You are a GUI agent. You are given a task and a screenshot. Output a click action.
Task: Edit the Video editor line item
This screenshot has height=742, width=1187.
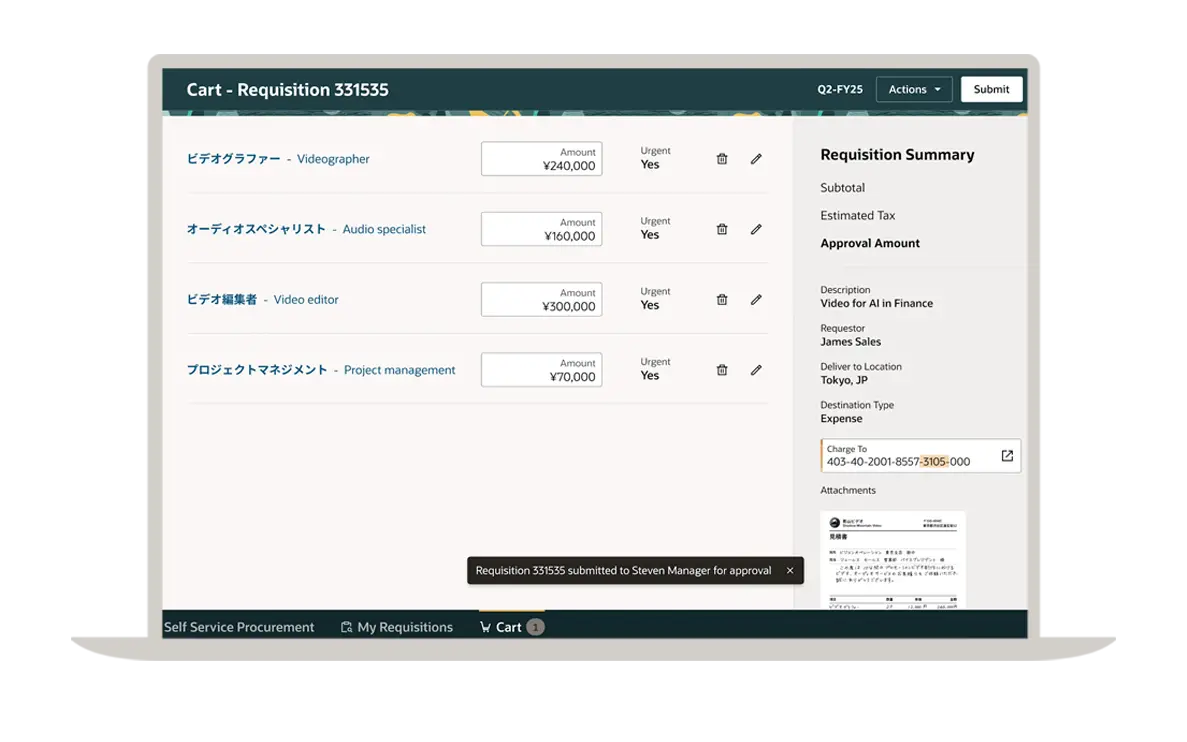tap(756, 299)
